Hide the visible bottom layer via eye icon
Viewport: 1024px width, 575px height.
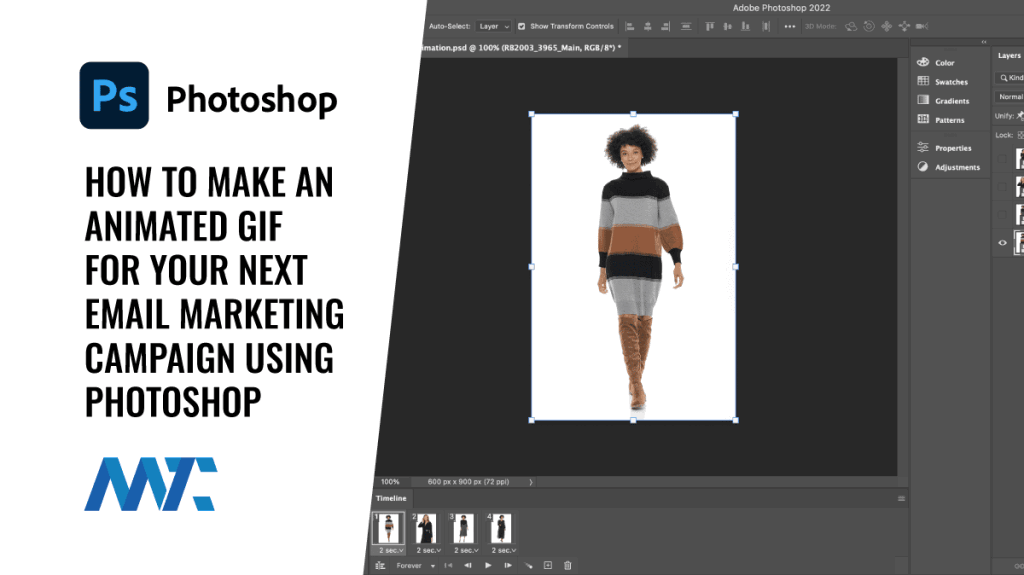(1002, 242)
